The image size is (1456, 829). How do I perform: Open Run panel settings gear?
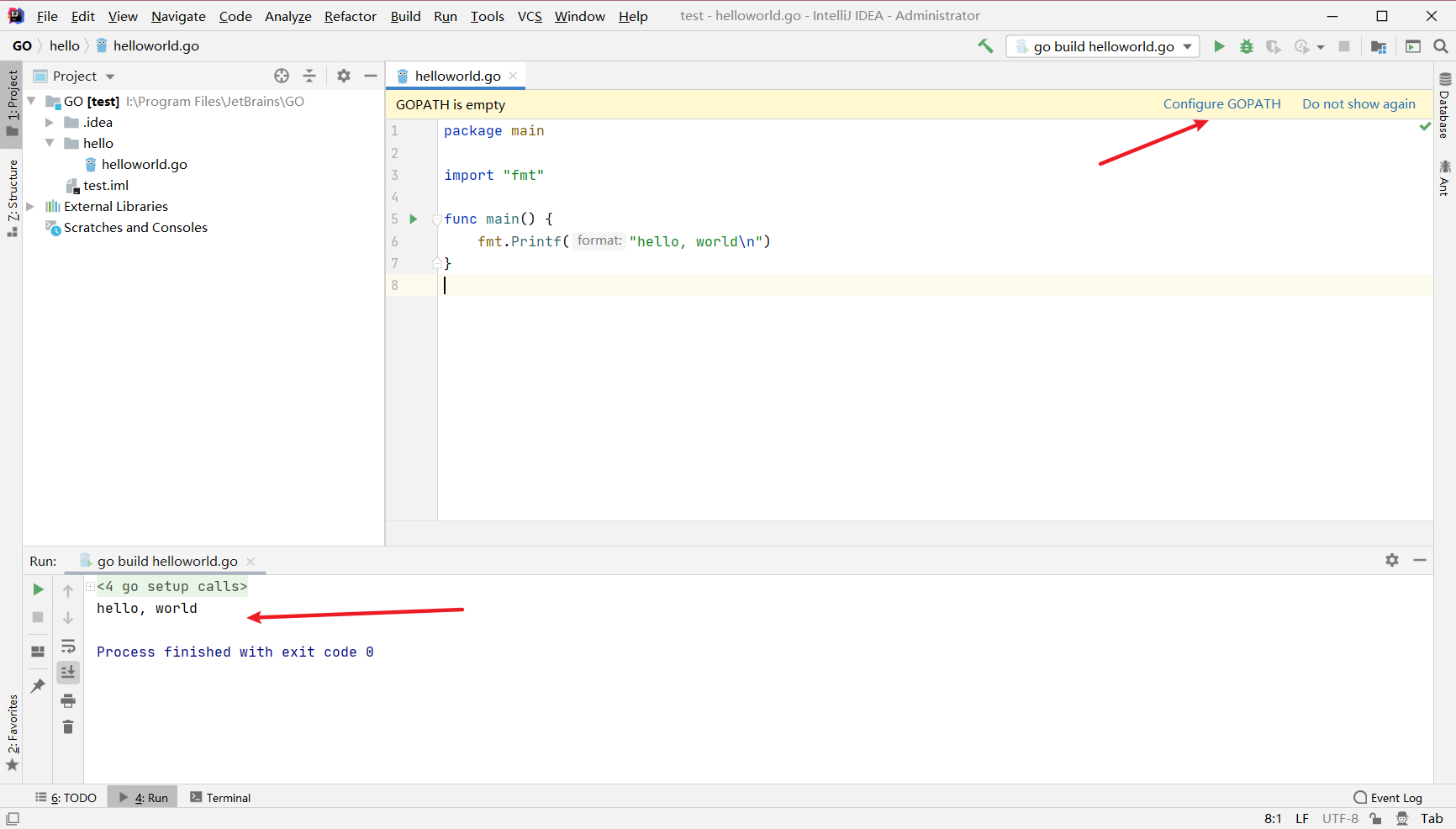(1392, 560)
